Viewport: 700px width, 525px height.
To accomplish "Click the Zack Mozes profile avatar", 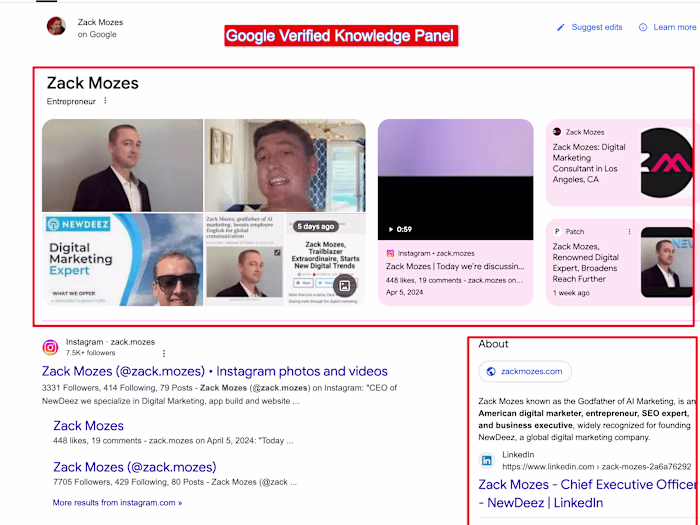I will (56, 26).
